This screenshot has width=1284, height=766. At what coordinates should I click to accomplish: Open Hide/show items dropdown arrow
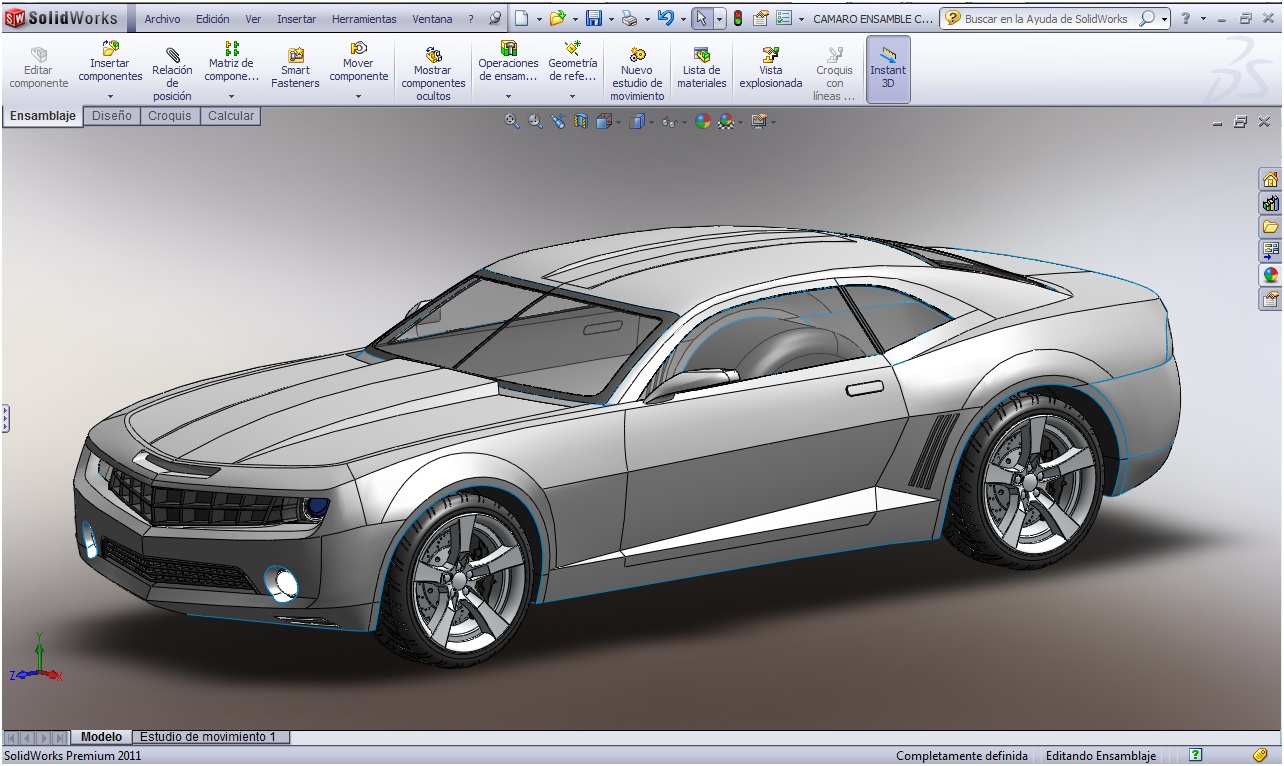tap(684, 122)
